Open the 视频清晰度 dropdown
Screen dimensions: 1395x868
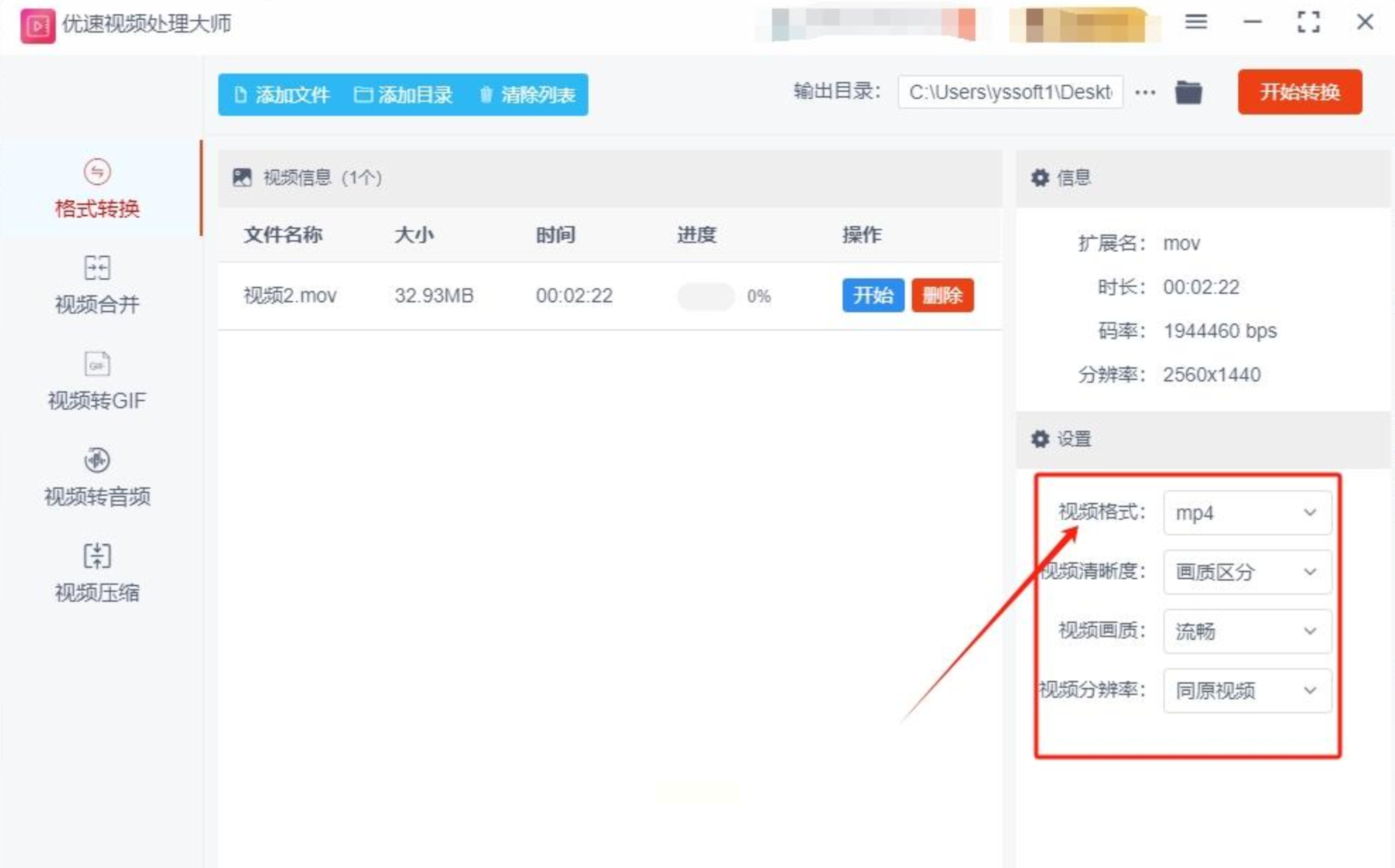click(x=1247, y=572)
